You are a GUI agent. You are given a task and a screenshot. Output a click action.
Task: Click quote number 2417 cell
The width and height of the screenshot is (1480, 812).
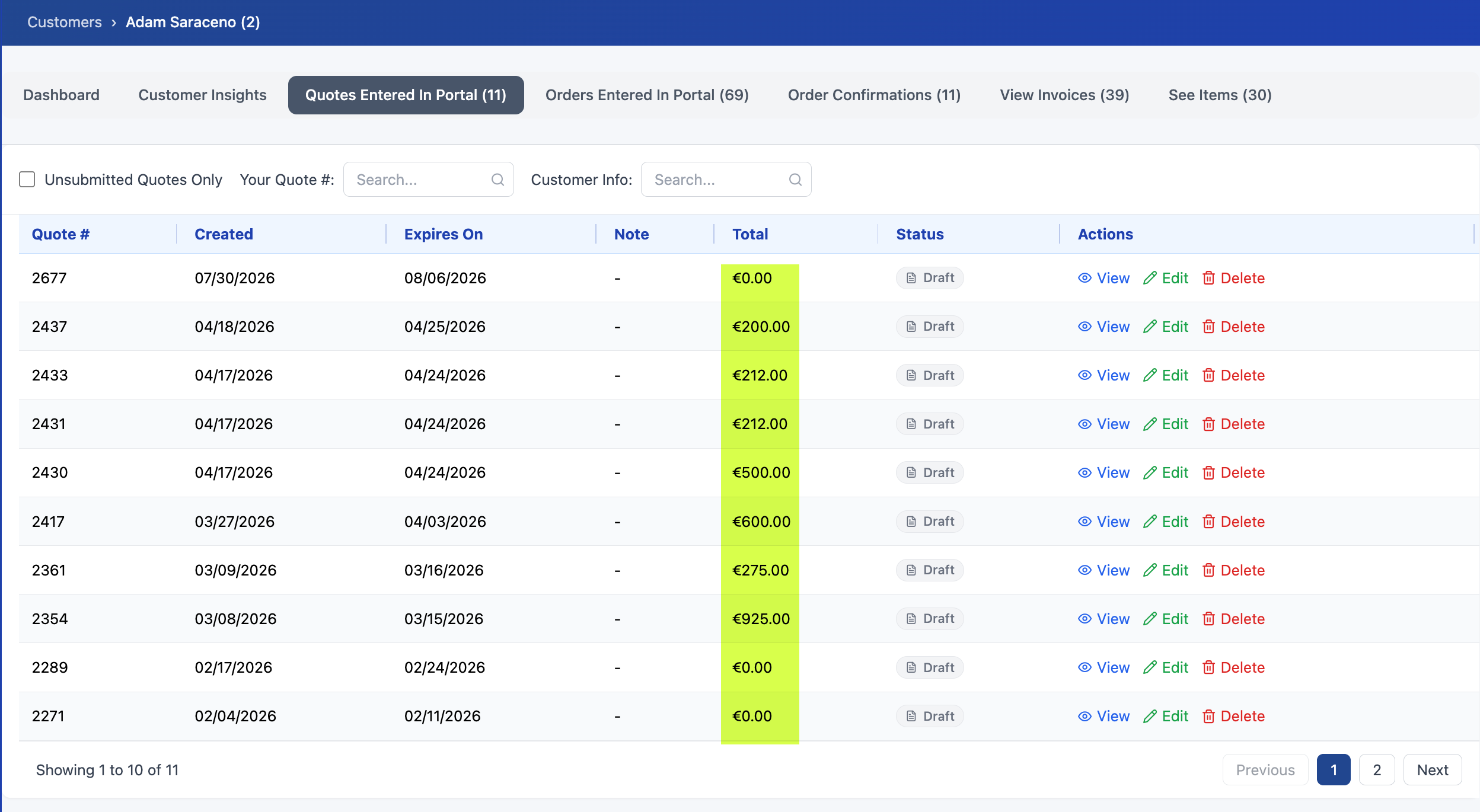click(x=48, y=522)
